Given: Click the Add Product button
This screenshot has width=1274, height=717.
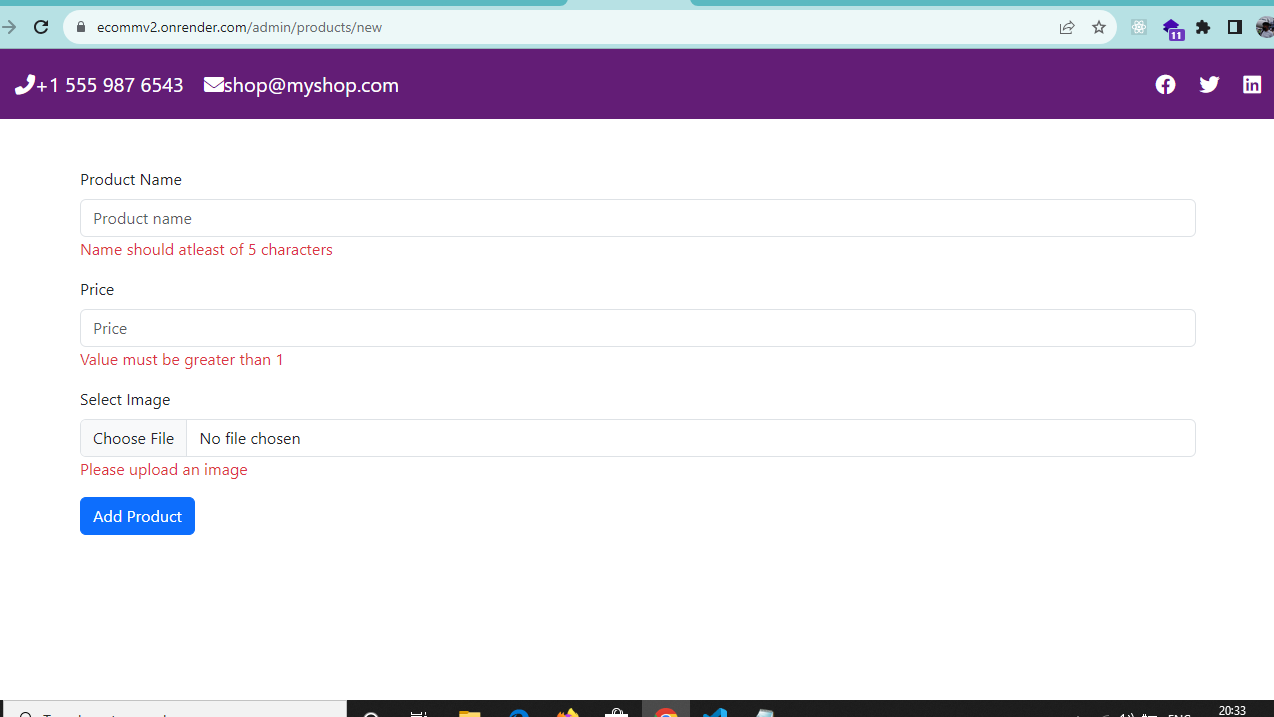Looking at the screenshot, I should coord(137,516).
